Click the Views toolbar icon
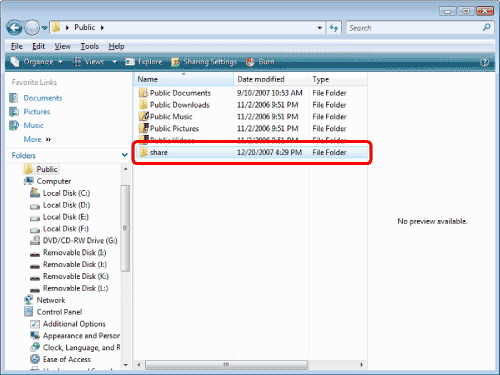 [x=77, y=62]
